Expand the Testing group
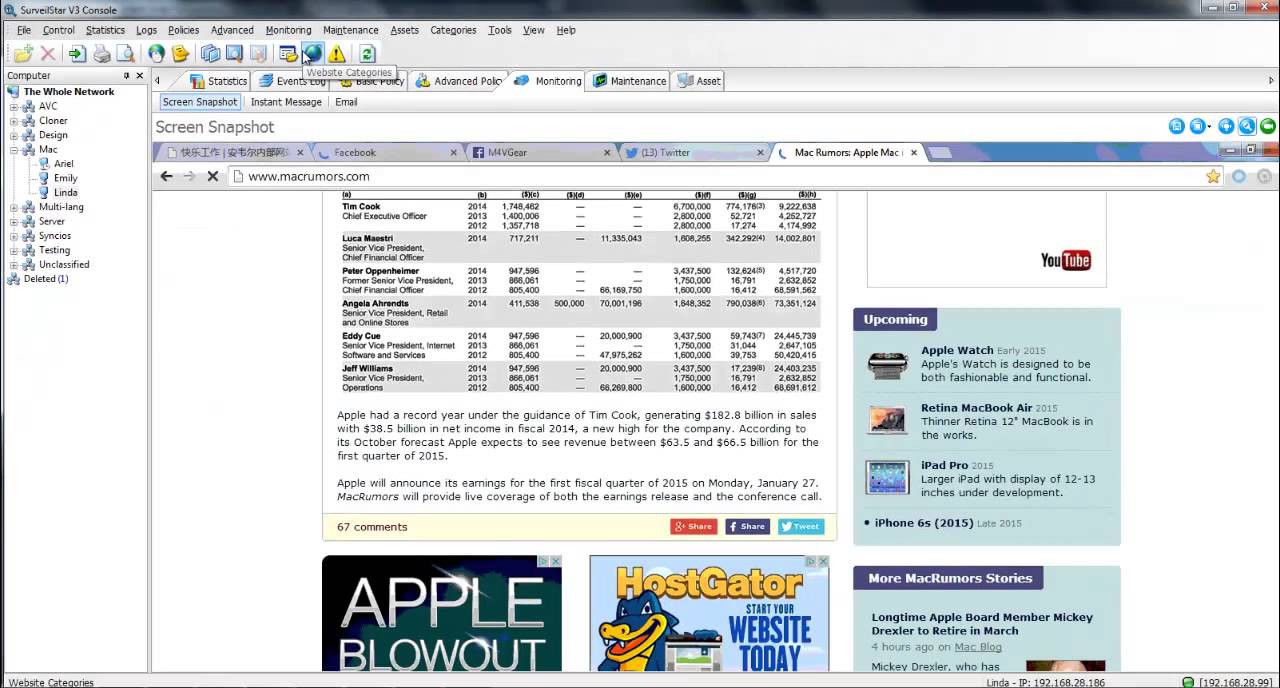 coord(15,251)
